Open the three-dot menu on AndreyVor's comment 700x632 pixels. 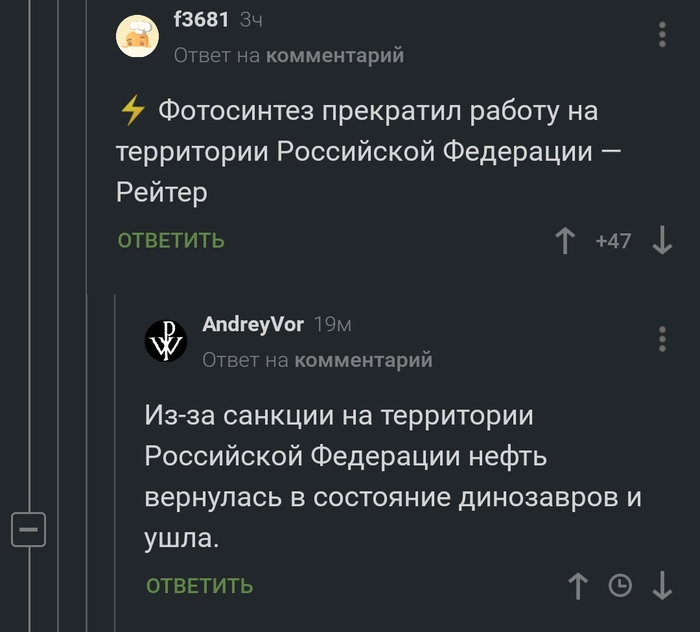coord(662,339)
